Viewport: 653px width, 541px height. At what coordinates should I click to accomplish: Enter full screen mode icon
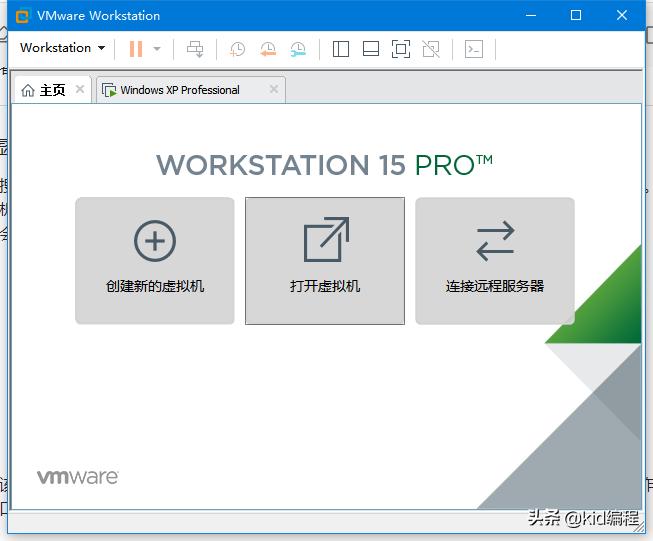pyautogui.click(x=401, y=49)
